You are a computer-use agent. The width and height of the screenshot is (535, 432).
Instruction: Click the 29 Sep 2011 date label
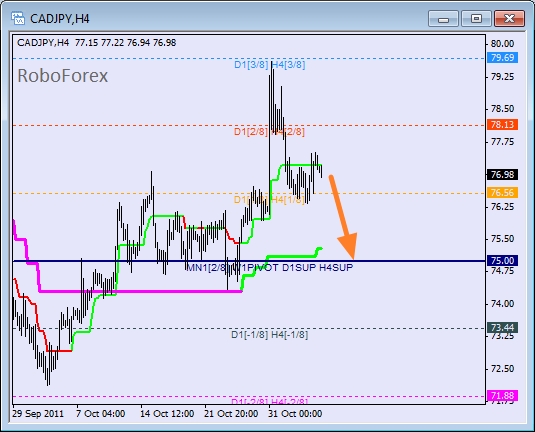[x=38, y=414]
